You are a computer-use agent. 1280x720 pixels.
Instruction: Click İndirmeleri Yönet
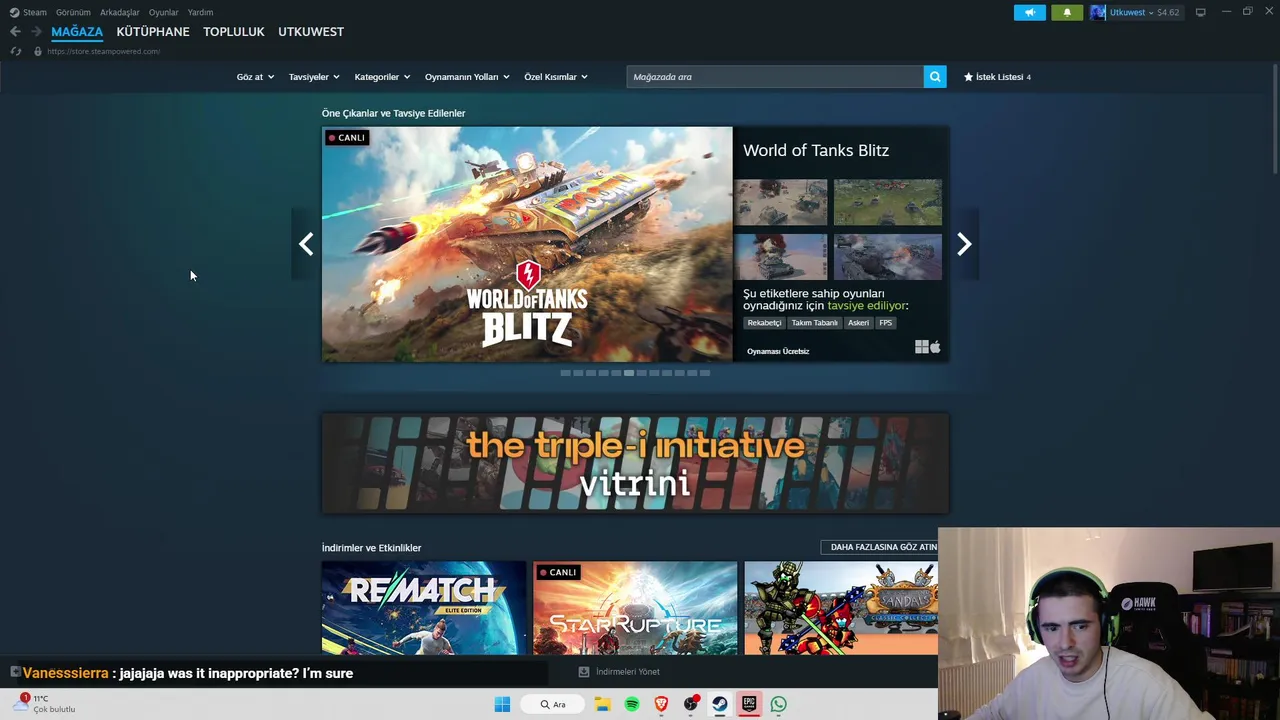(x=628, y=672)
